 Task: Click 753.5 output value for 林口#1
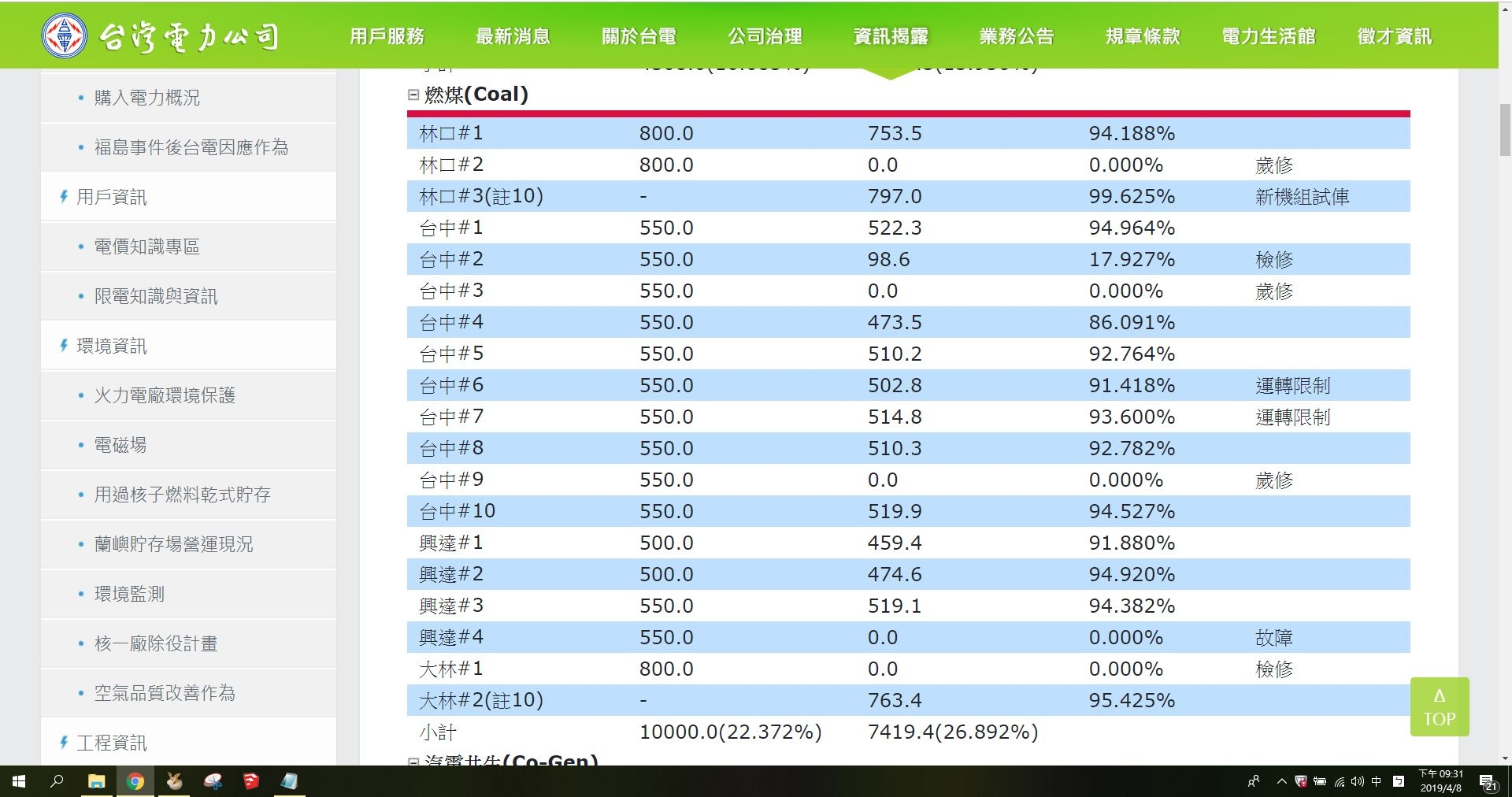895,133
